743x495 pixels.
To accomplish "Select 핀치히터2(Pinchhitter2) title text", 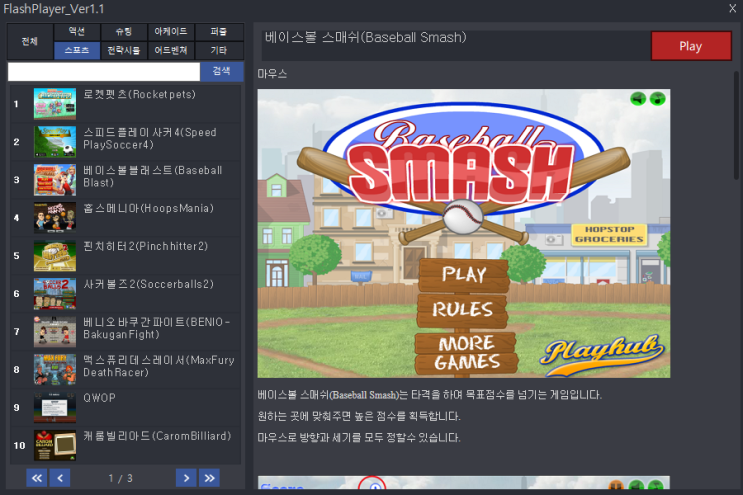I will click(145, 246).
